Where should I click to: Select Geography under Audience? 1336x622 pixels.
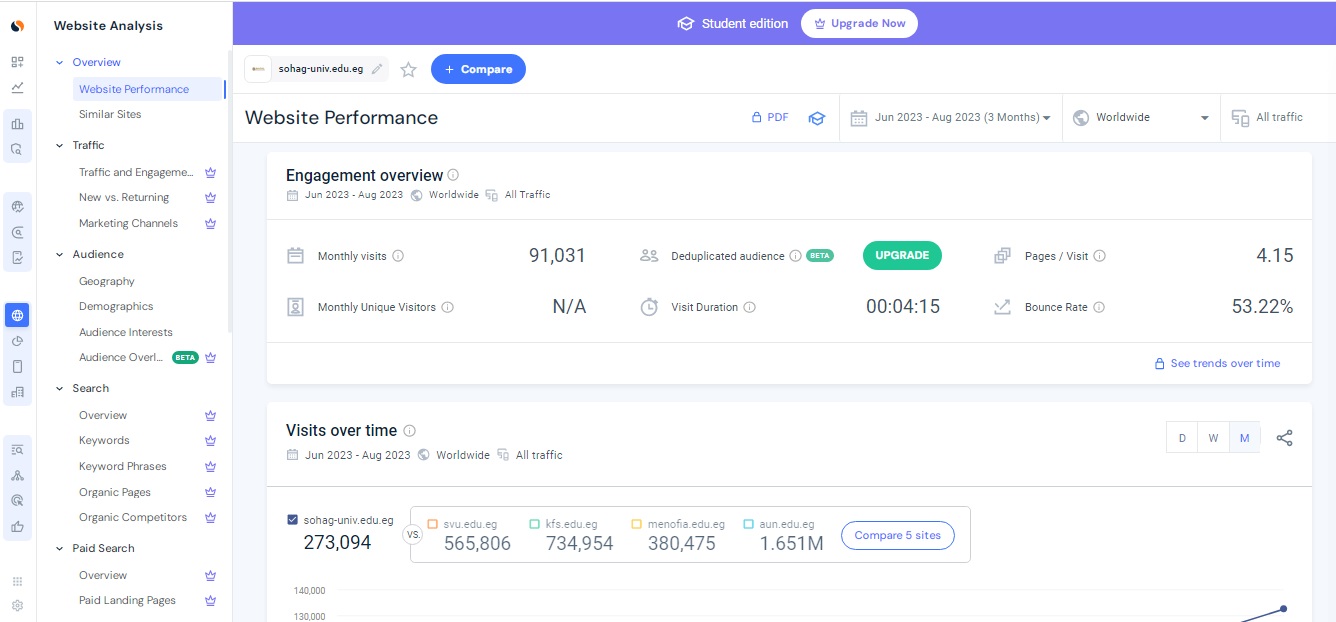(x=107, y=281)
